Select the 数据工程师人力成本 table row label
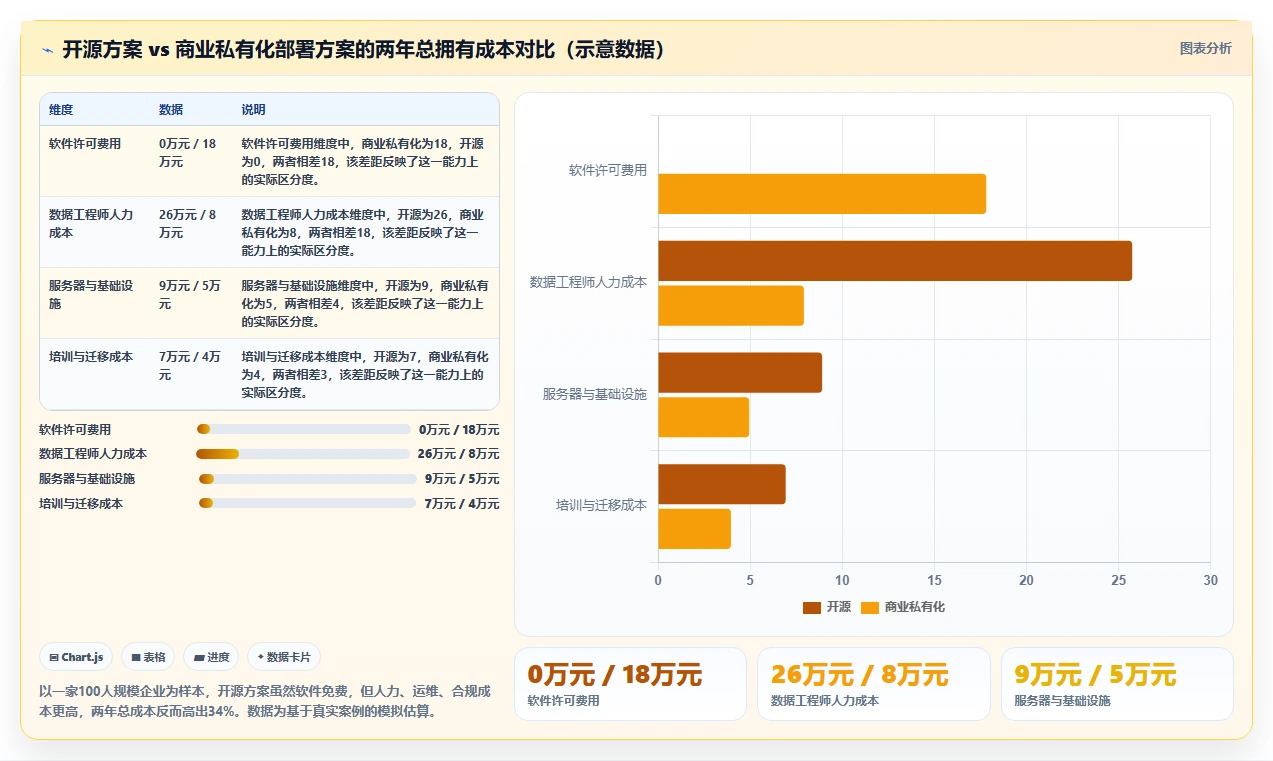Screen dimensions: 1273x761 (91, 224)
